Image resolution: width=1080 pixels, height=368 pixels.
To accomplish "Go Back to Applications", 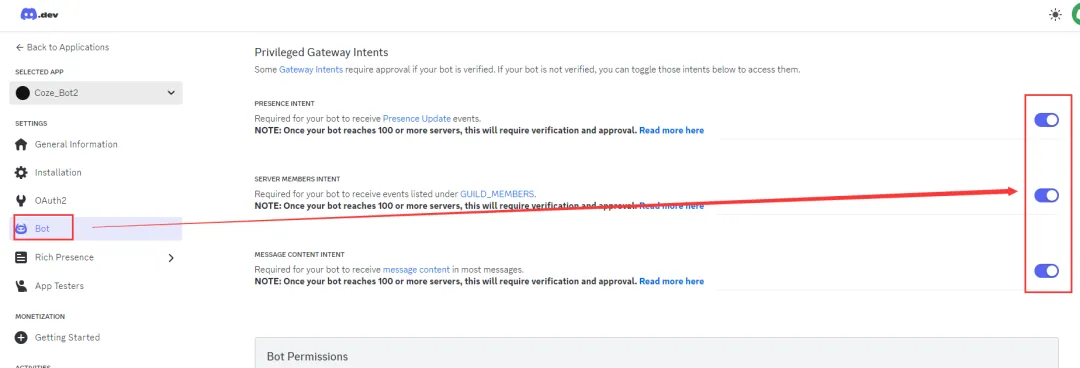I will pyautogui.click(x=62, y=47).
